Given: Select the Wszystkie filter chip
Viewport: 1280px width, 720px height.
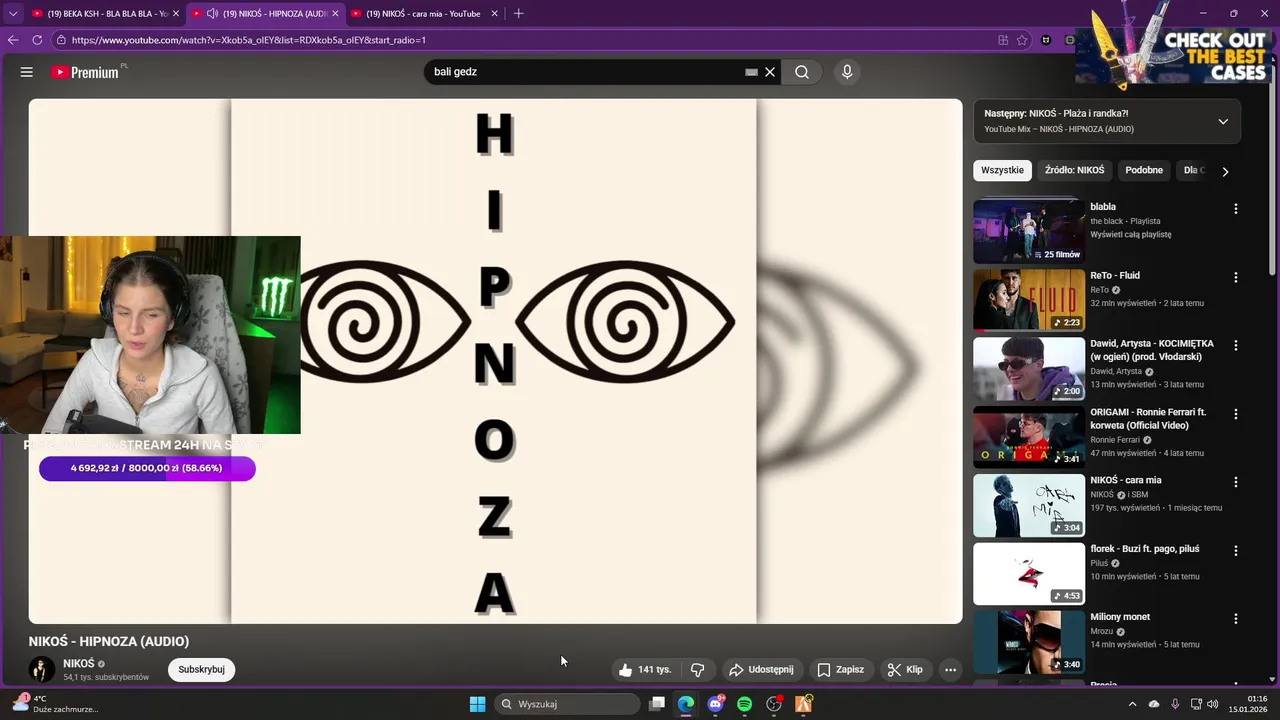Looking at the screenshot, I should point(1002,170).
